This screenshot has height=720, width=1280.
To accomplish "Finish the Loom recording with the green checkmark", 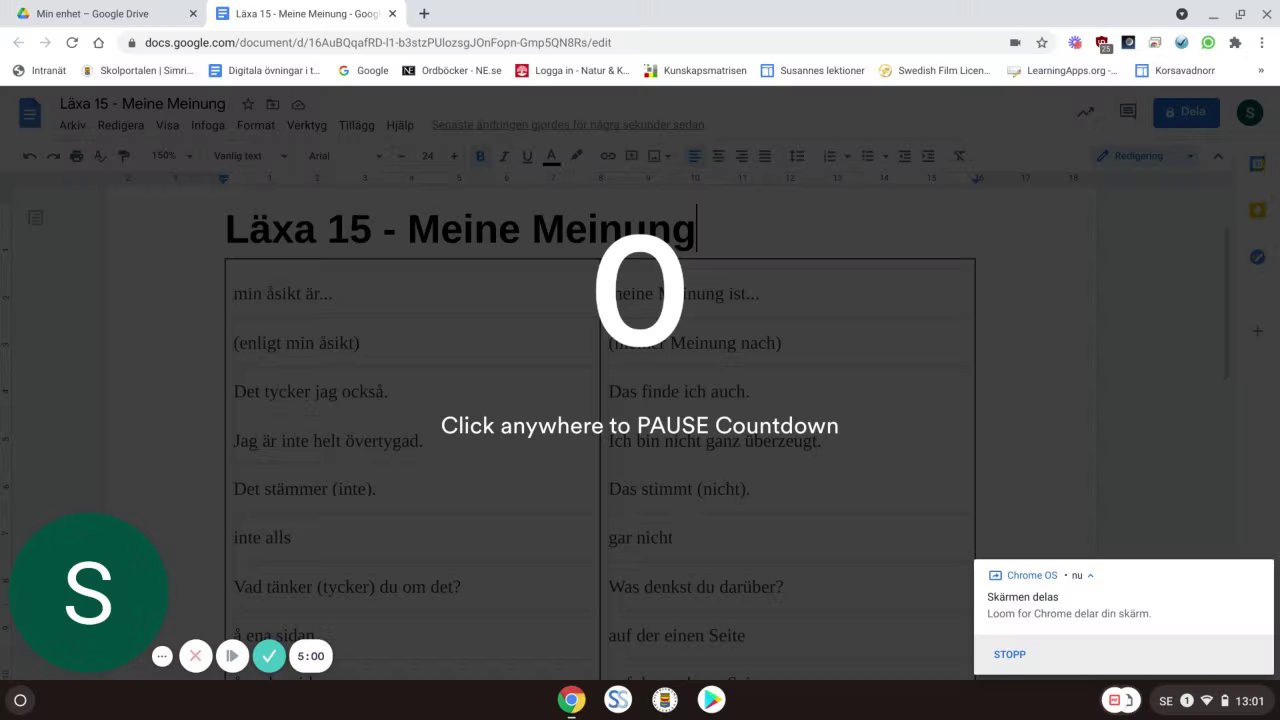I will (x=268, y=656).
